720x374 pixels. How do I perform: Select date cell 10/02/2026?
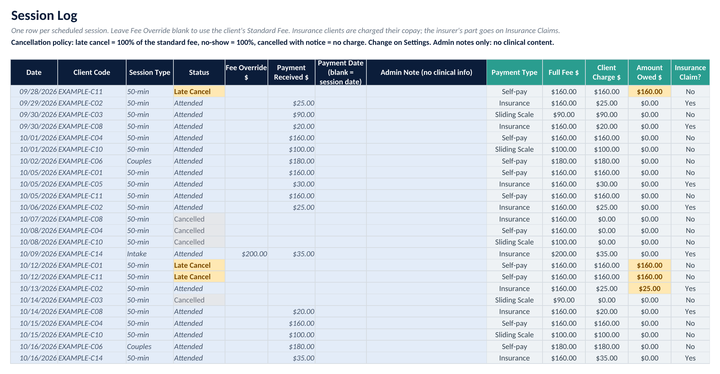coord(34,161)
